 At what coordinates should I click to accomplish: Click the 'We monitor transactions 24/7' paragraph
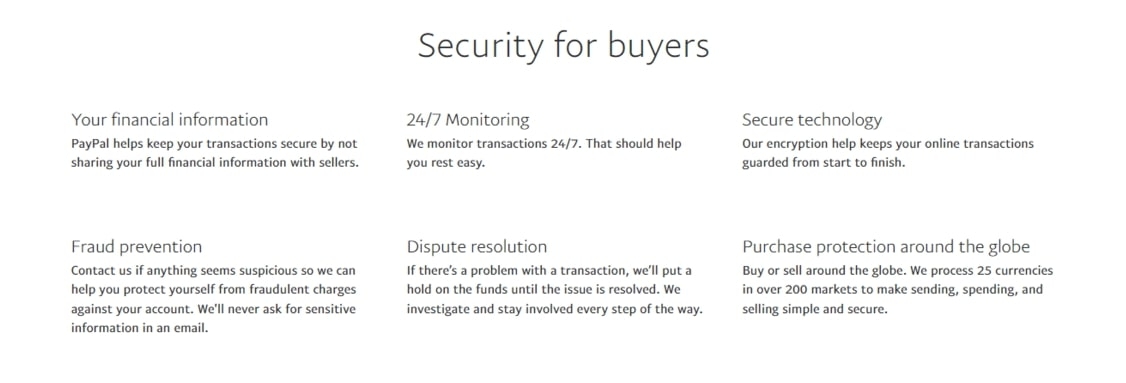pyautogui.click(x=544, y=153)
